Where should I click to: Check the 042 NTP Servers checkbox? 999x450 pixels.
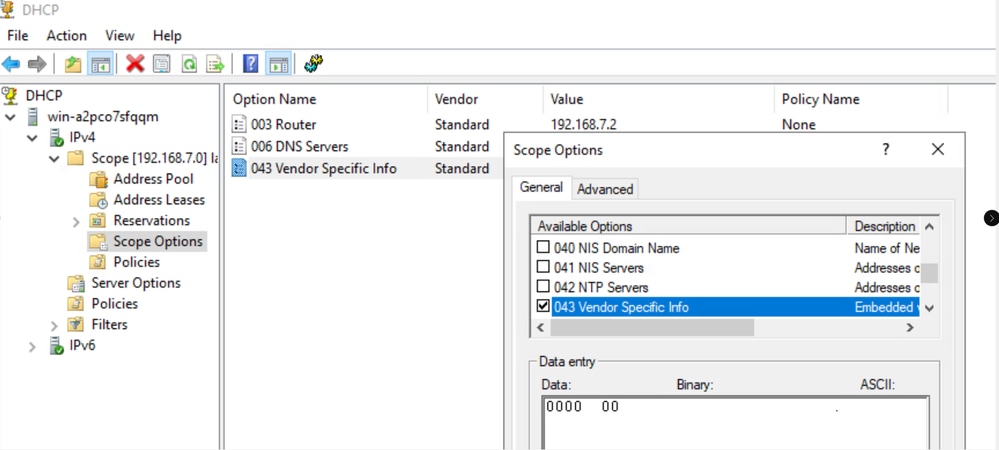pos(543,287)
